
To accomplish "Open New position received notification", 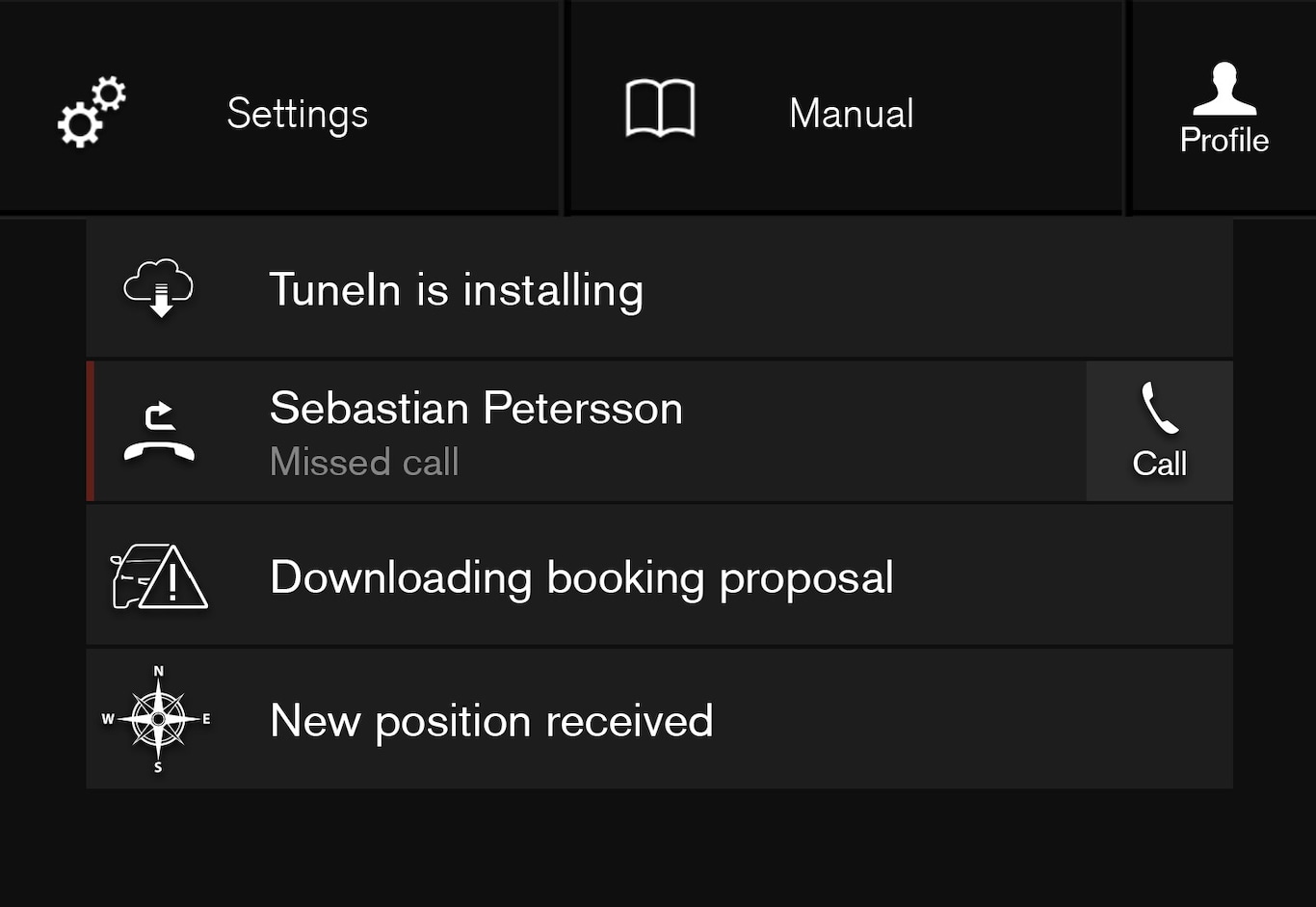I will click(x=491, y=720).
